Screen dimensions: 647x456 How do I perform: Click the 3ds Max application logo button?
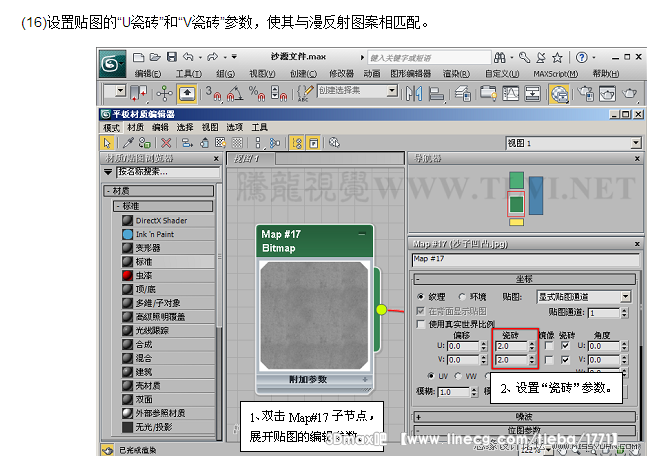click(113, 62)
